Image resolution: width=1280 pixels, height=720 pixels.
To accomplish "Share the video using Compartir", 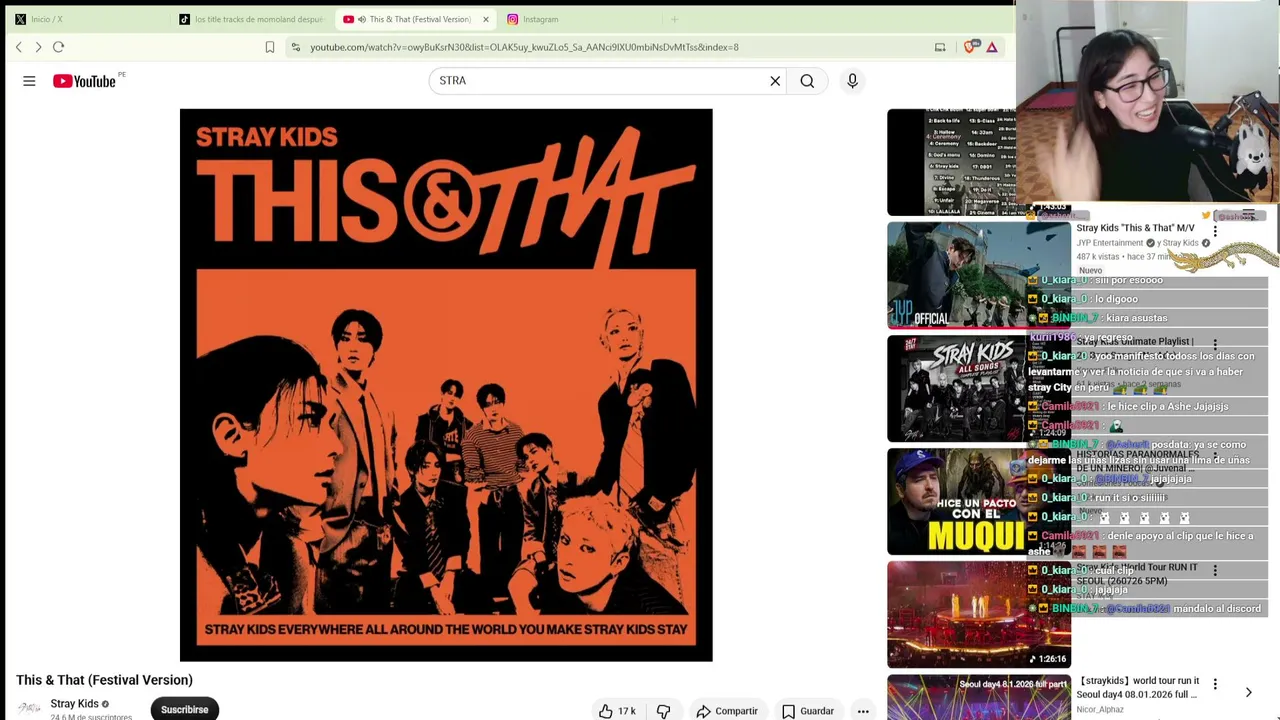I will [x=727, y=711].
